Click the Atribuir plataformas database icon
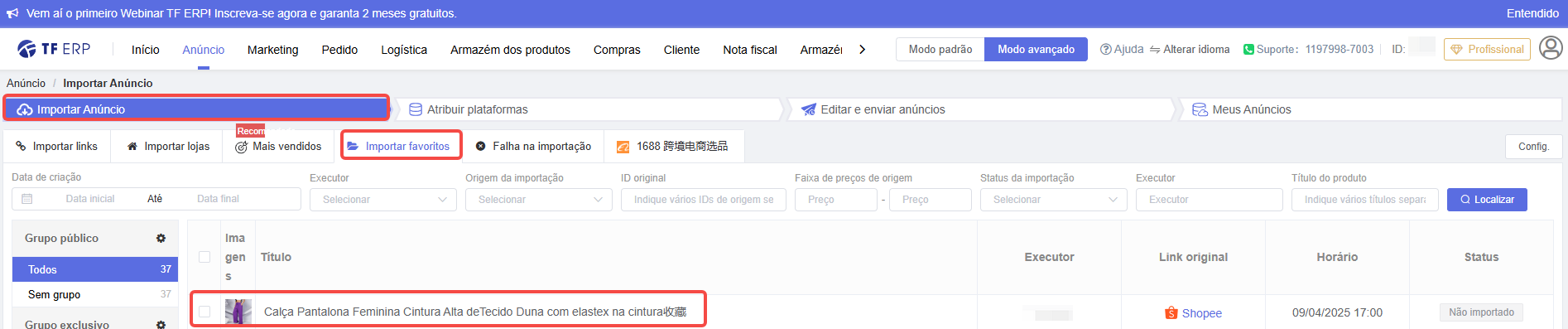Viewport: 1568px width, 329px height. pyautogui.click(x=416, y=109)
